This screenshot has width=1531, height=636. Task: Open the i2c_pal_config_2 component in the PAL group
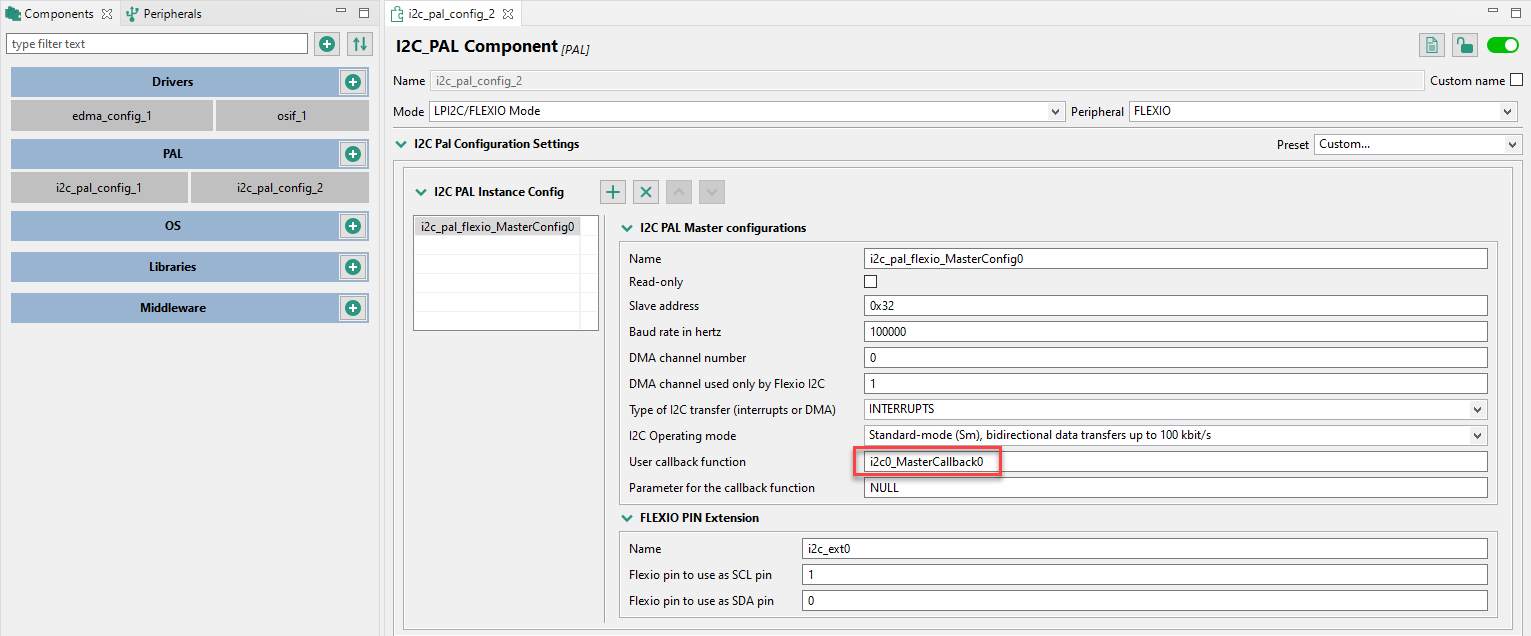[280, 188]
